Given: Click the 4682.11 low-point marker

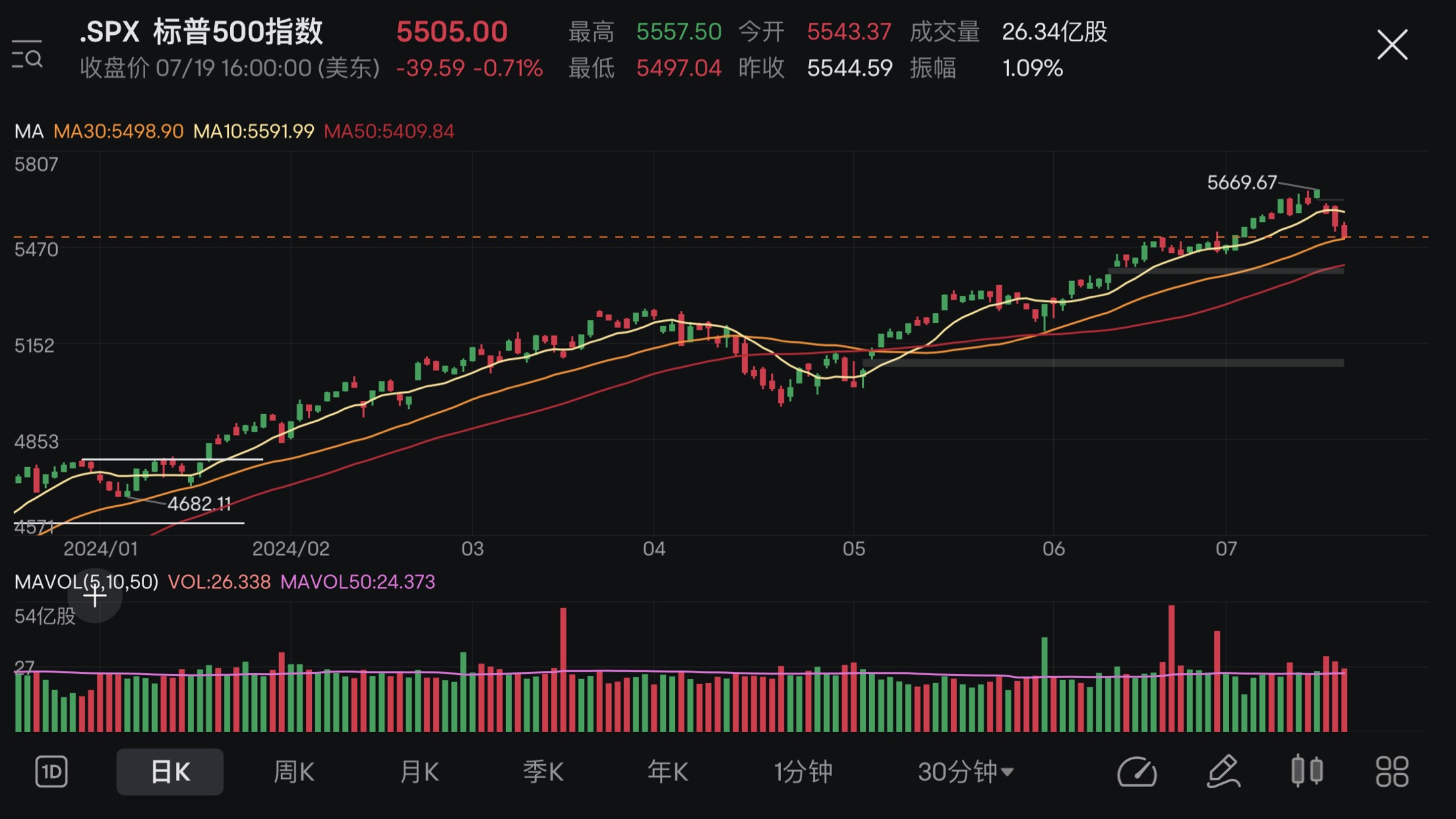Looking at the screenshot, I should 199,504.
